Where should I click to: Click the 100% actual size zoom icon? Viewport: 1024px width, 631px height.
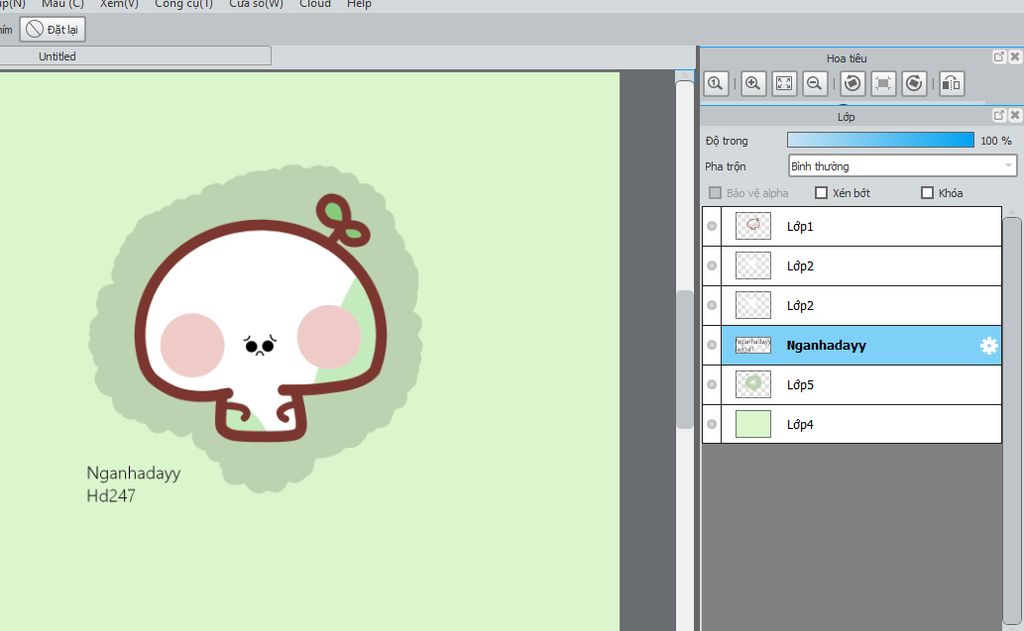pos(715,84)
